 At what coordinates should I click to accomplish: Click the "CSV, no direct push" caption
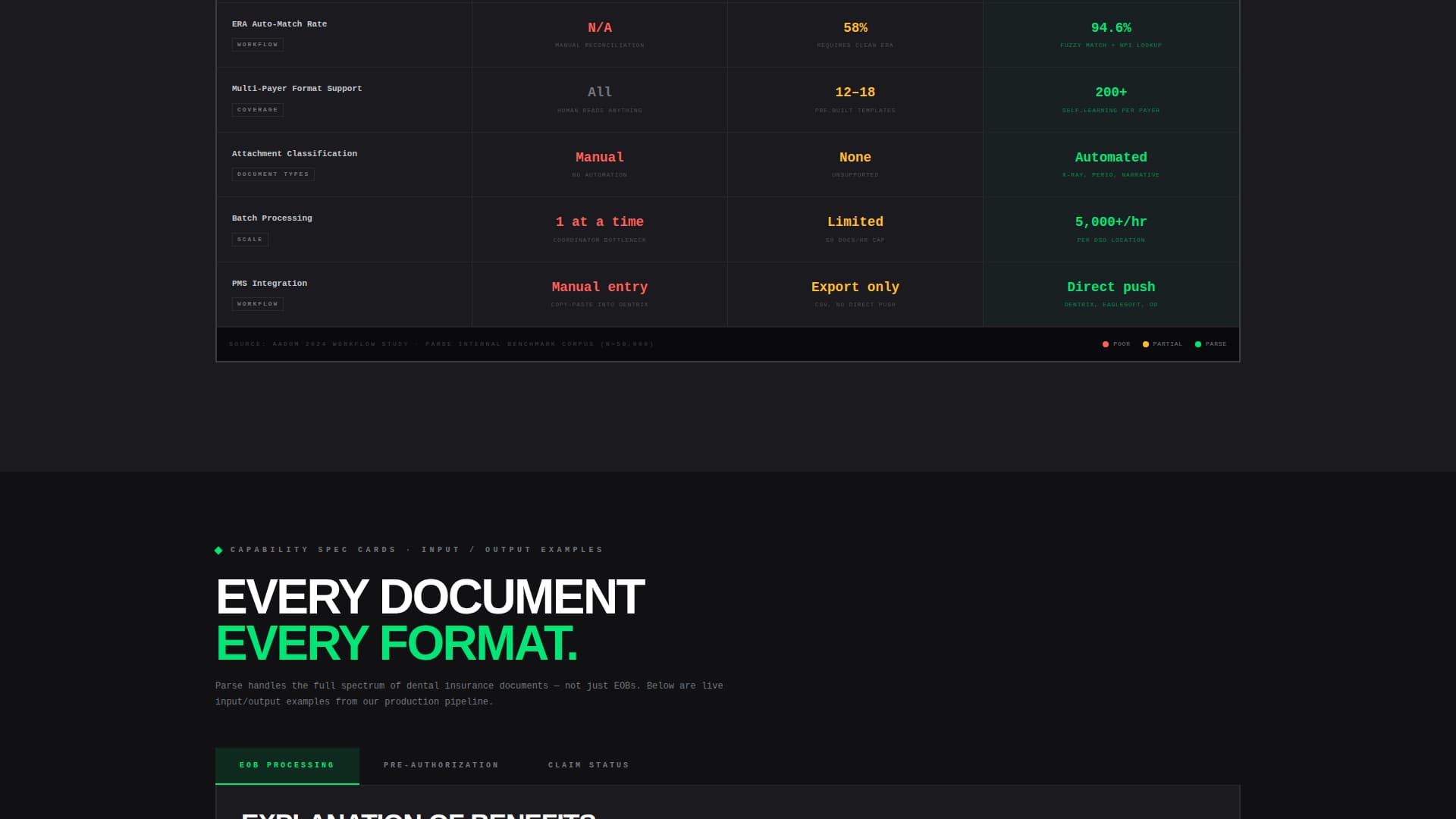tap(855, 305)
